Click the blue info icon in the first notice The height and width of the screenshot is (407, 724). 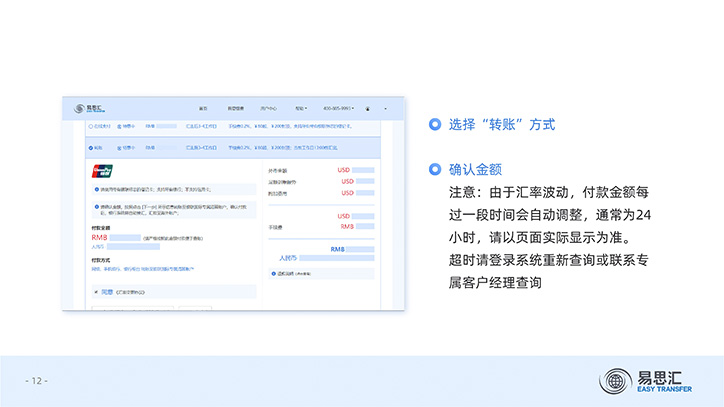[x=96, y=189]
